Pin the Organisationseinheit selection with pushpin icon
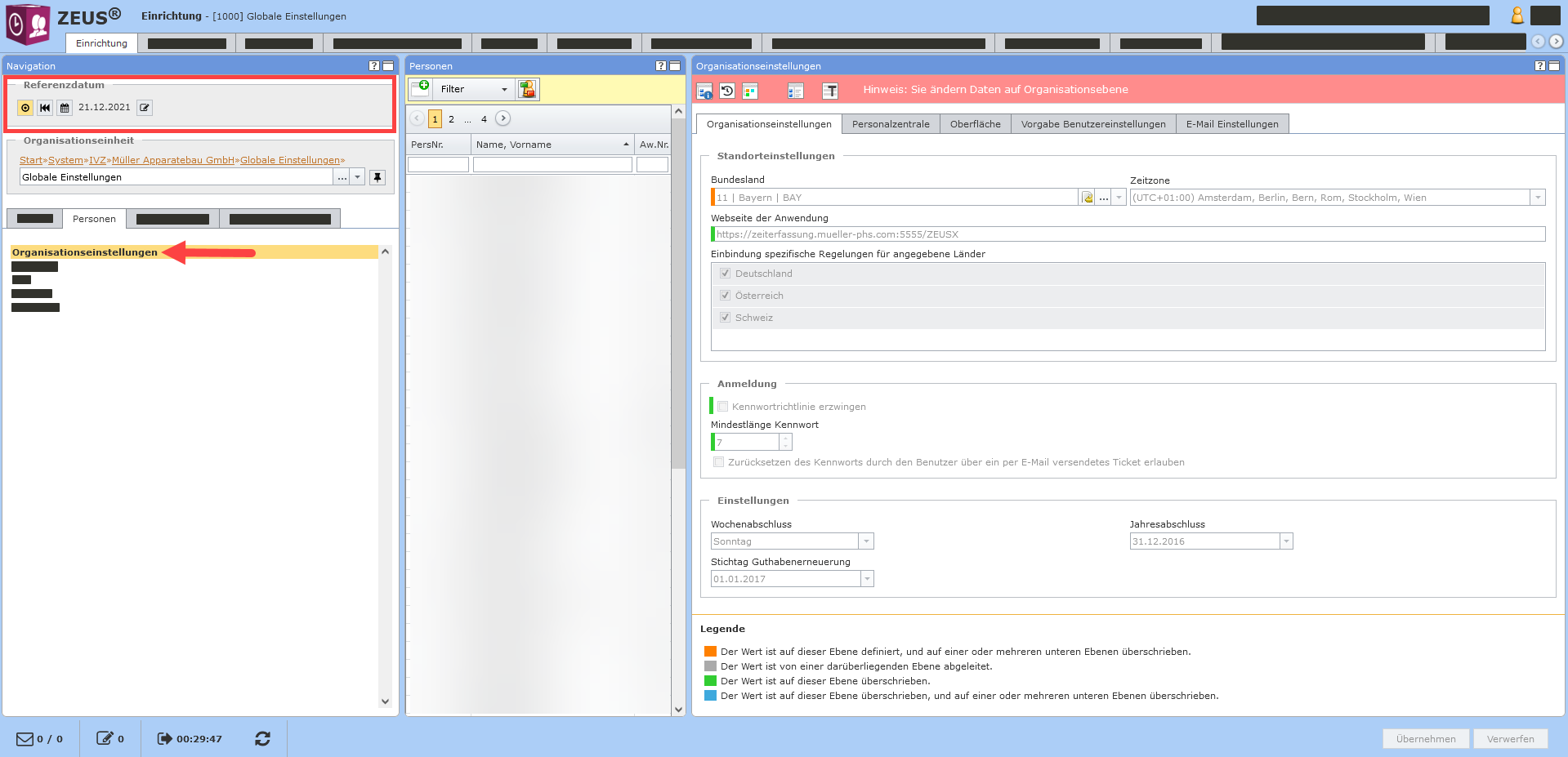This screenshot has height=757, width=1568. click(x=377, y=177)
